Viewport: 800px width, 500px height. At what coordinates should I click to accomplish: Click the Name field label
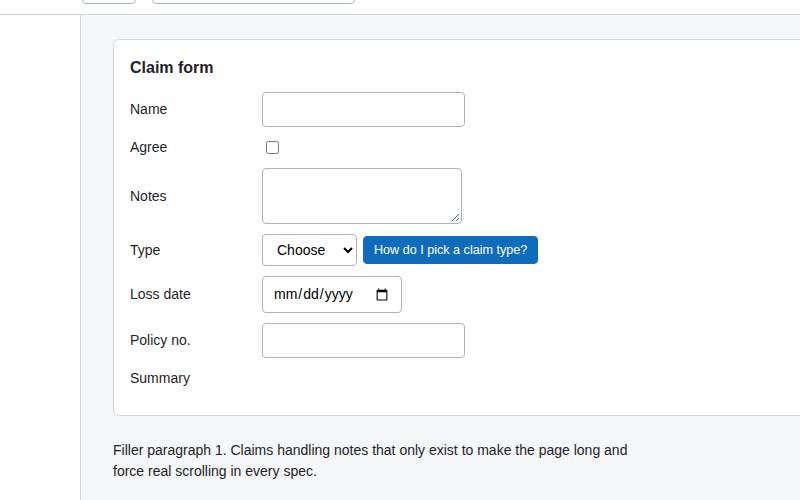coord(148,109)
